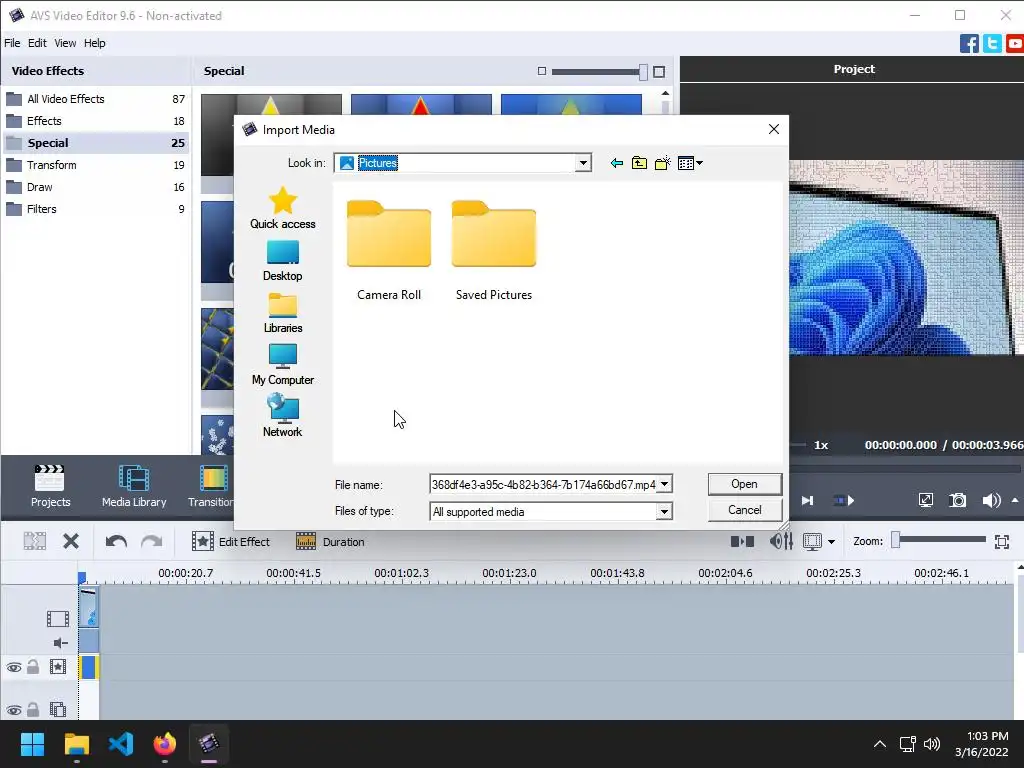Close the Import Media dialog
The width and height of the screenshot is (1024, 768).
tap(774, 129)
